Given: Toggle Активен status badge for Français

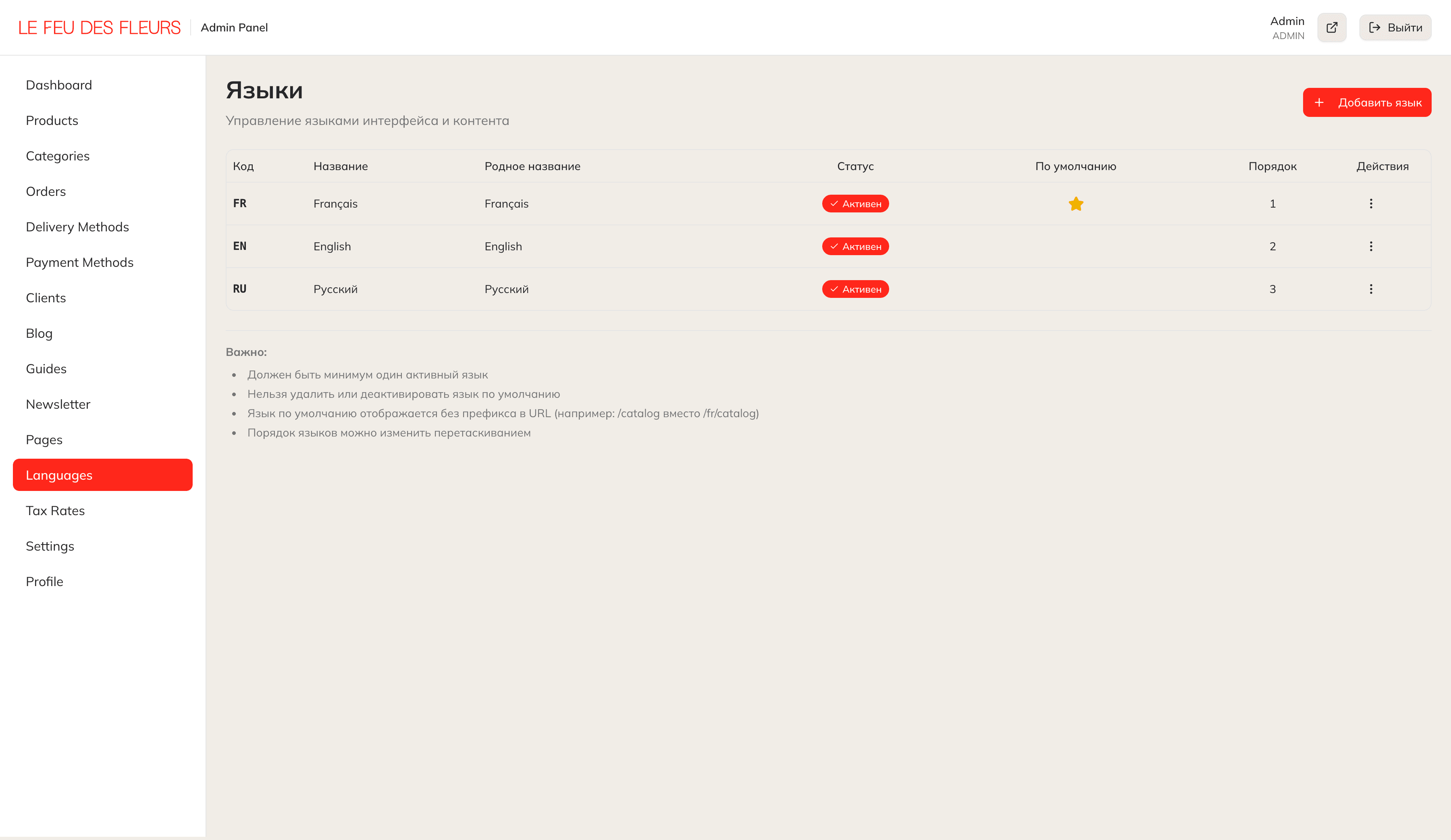Looking at the screenshot, I should pyautogui.click(x=855, y=204).
